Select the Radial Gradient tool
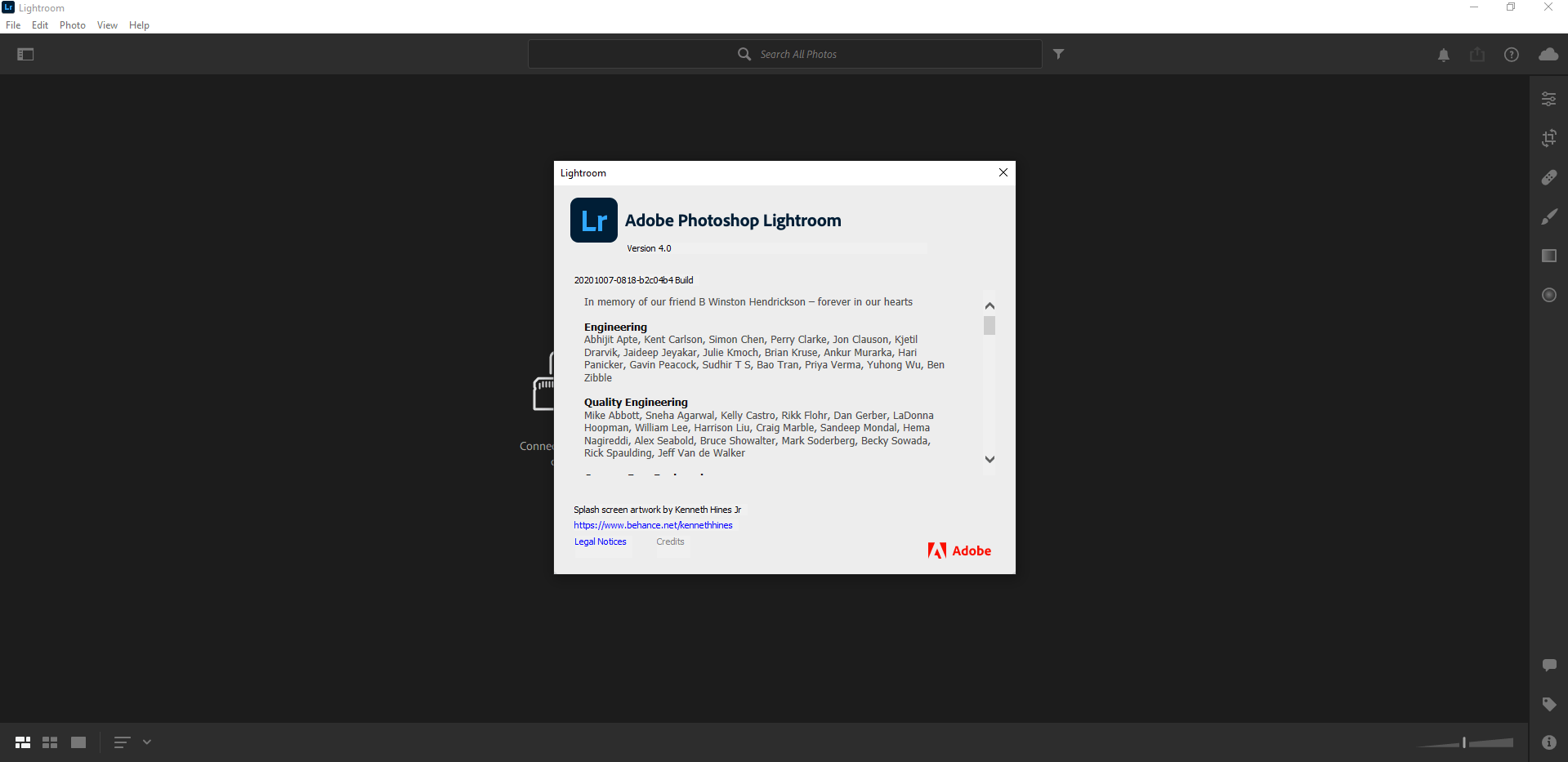Image resolution: width=1568 pixels, height=762 pixels. (1548, 295)
